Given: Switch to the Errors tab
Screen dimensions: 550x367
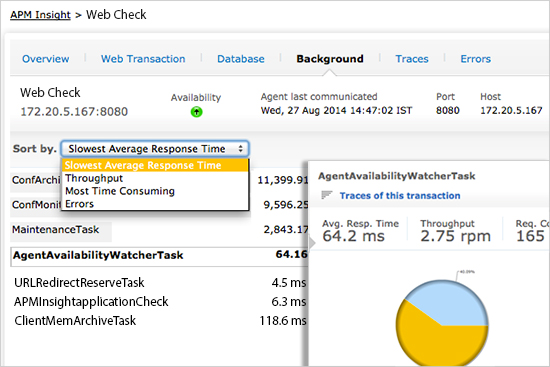Looking at the screenshot, I should 475,59.
